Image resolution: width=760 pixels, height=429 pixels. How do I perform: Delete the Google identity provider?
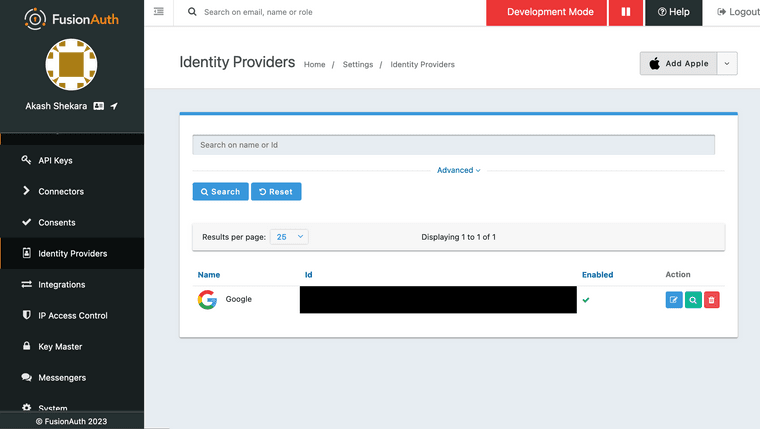[712, 300]
